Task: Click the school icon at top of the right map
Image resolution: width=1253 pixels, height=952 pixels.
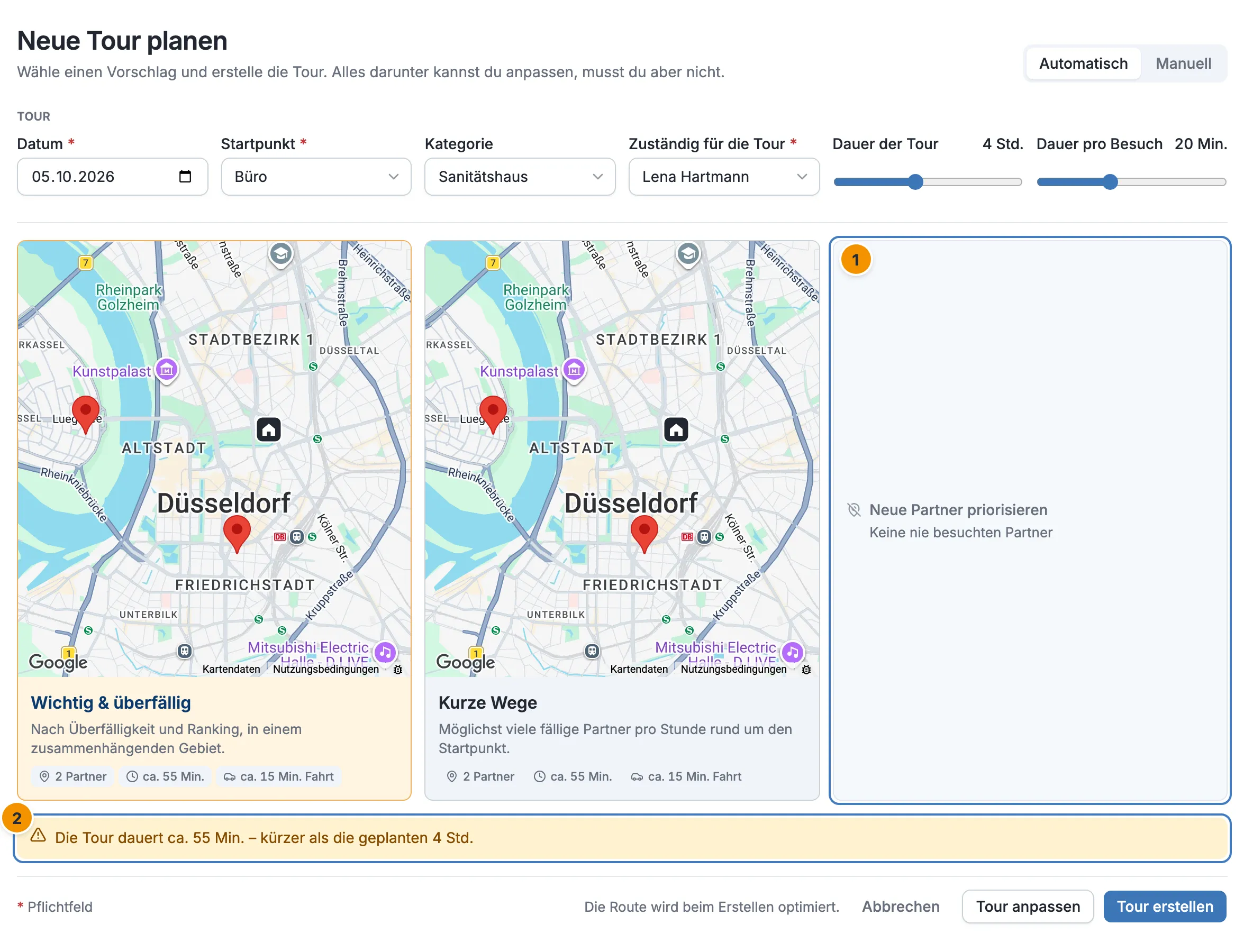Action: click(688, 254)
